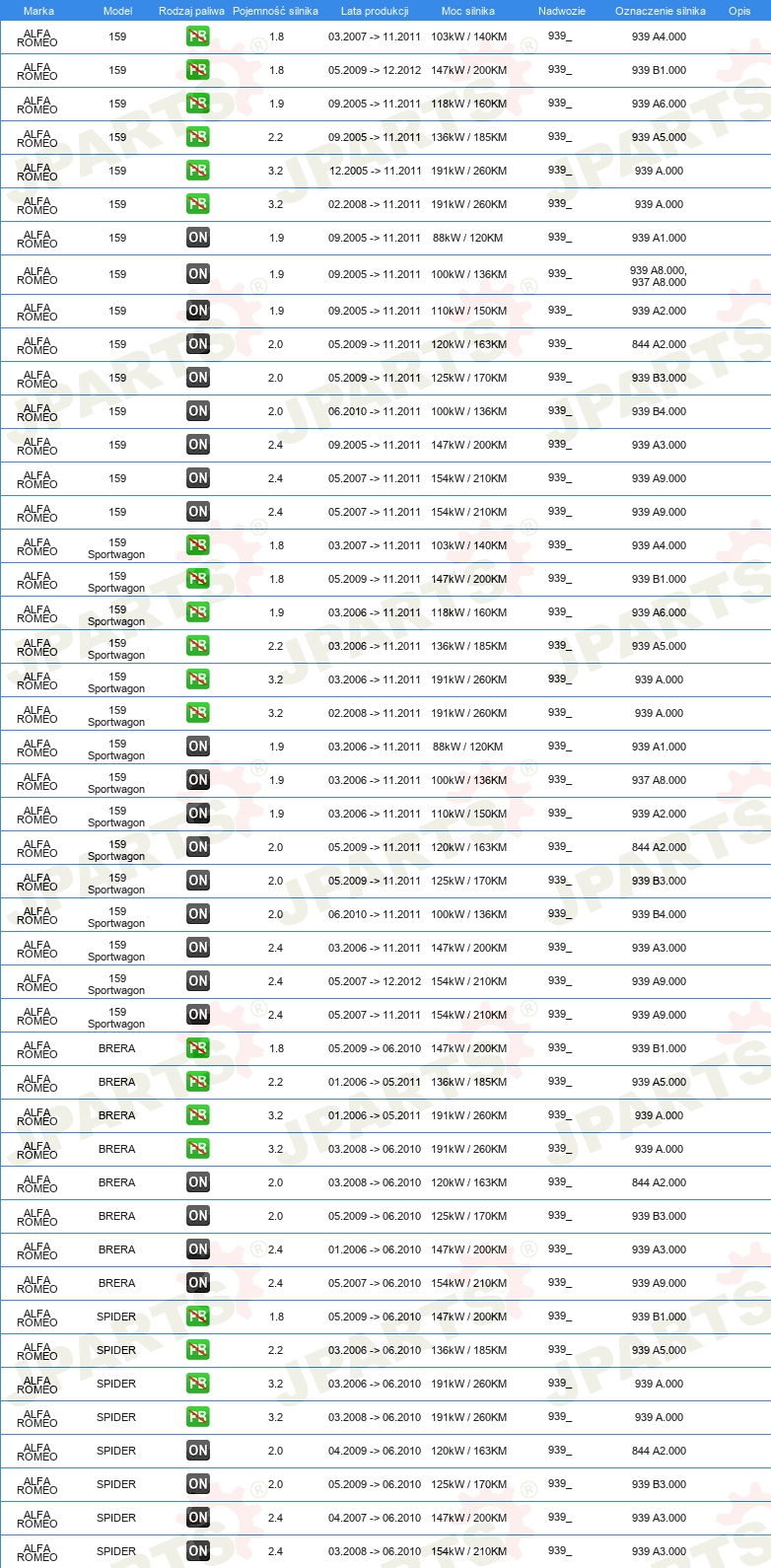Click ON icon in BRERA 2.4 200KM row
The image size is (771, 1568).
click(x=198, y=1249)
